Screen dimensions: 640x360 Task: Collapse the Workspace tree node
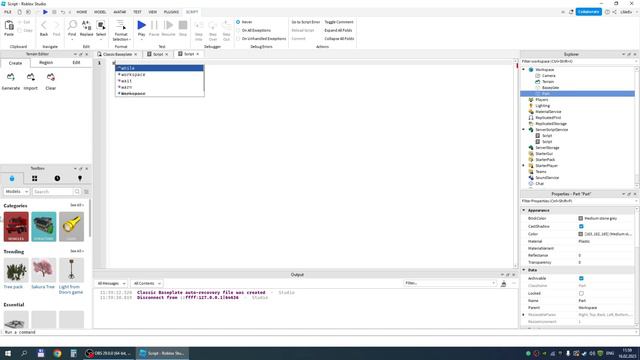click(x=524, y=69)
